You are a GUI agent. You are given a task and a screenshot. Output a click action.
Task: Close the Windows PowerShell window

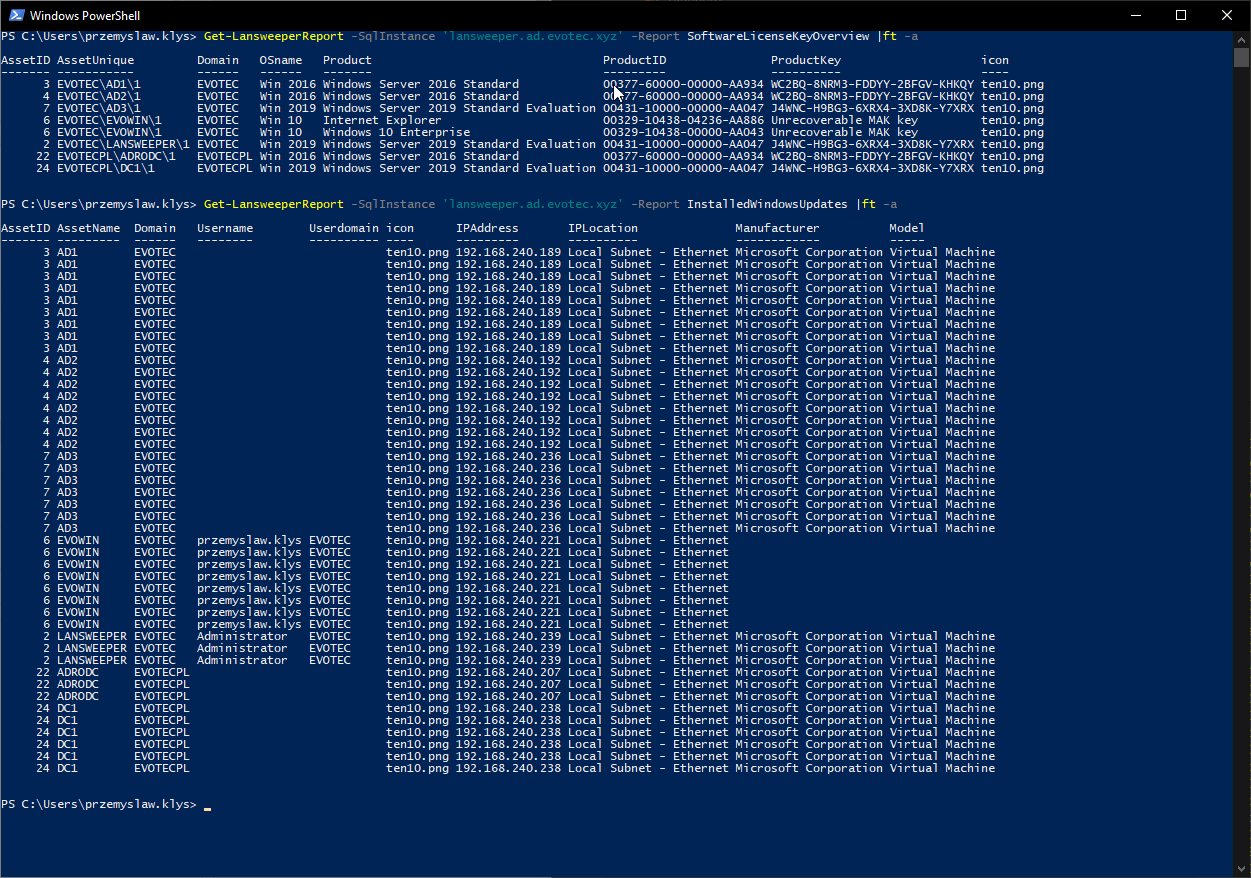[x=1227, y=15]
